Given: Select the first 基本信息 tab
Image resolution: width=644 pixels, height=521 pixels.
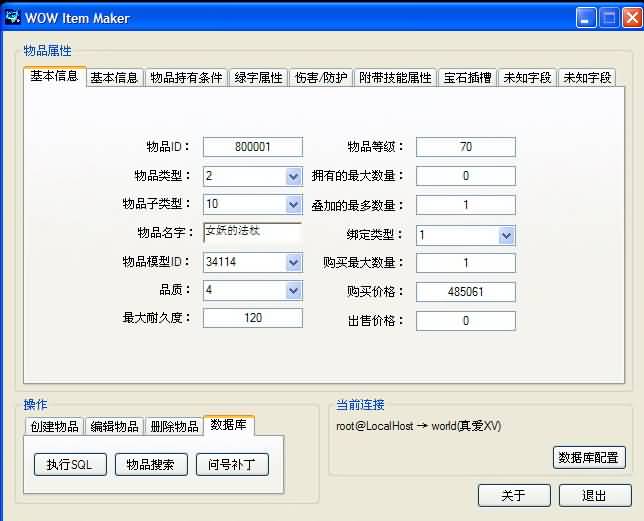Looking at the screenshot, I should click(54, 76).
